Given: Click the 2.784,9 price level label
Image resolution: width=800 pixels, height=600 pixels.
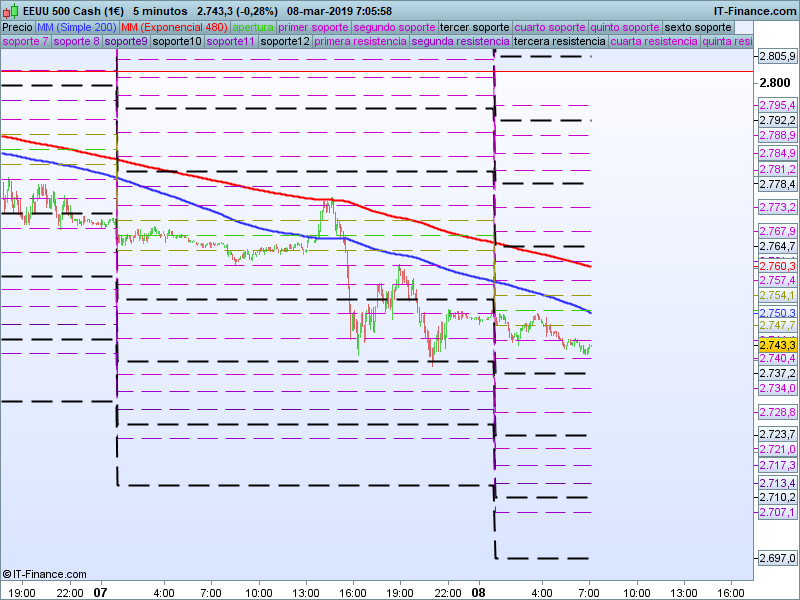Looking at the screenshot, I should [777, 153].
